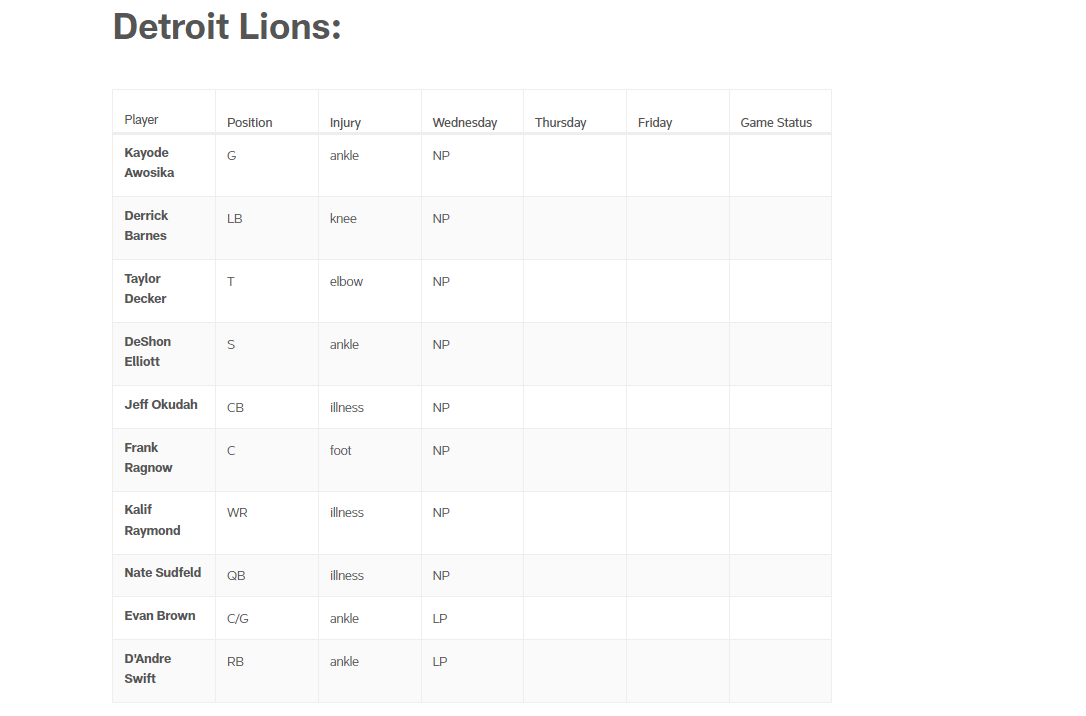Click the Game Status column header
The height and width of the screenshot is (716, 1086).
(776, 123)
